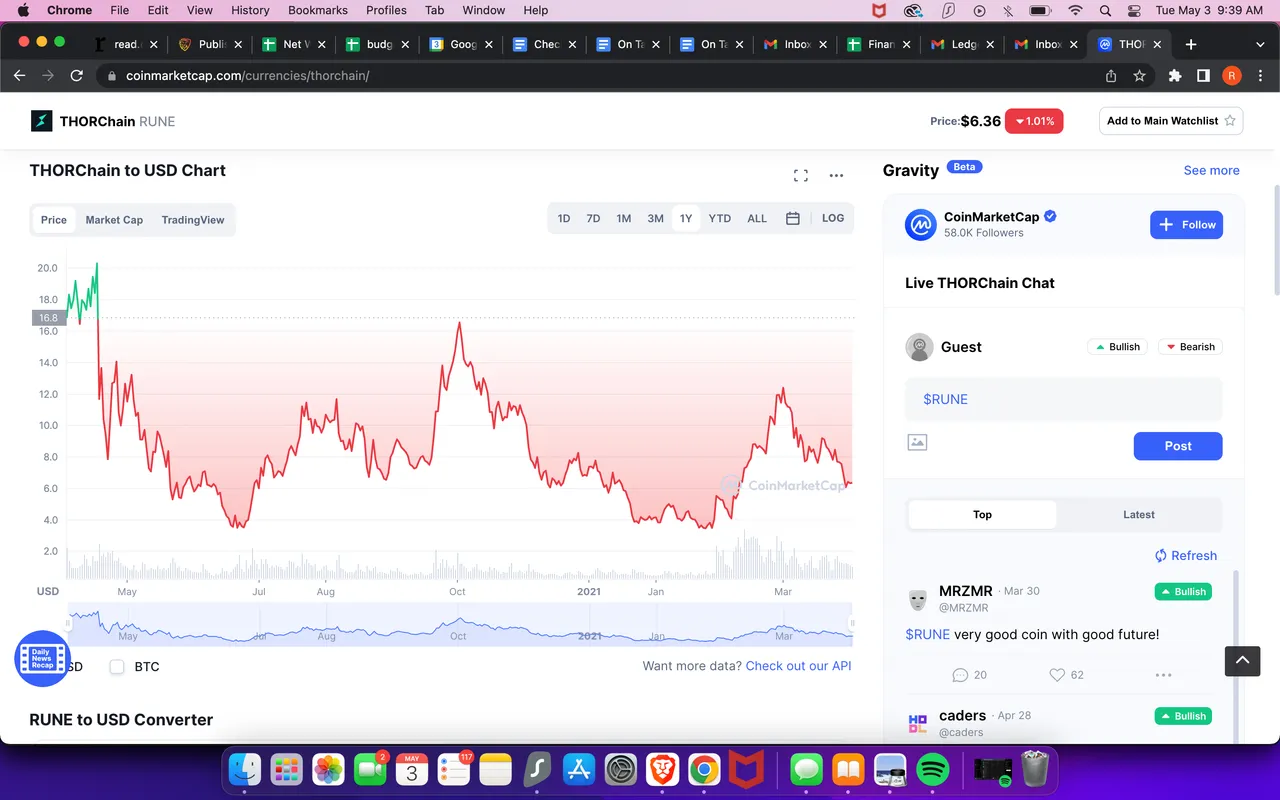This screenshot has height=800, width=1280.
Task: Click the CoinMarketCap profile avatar in Gravity
Action: (920, 225)
